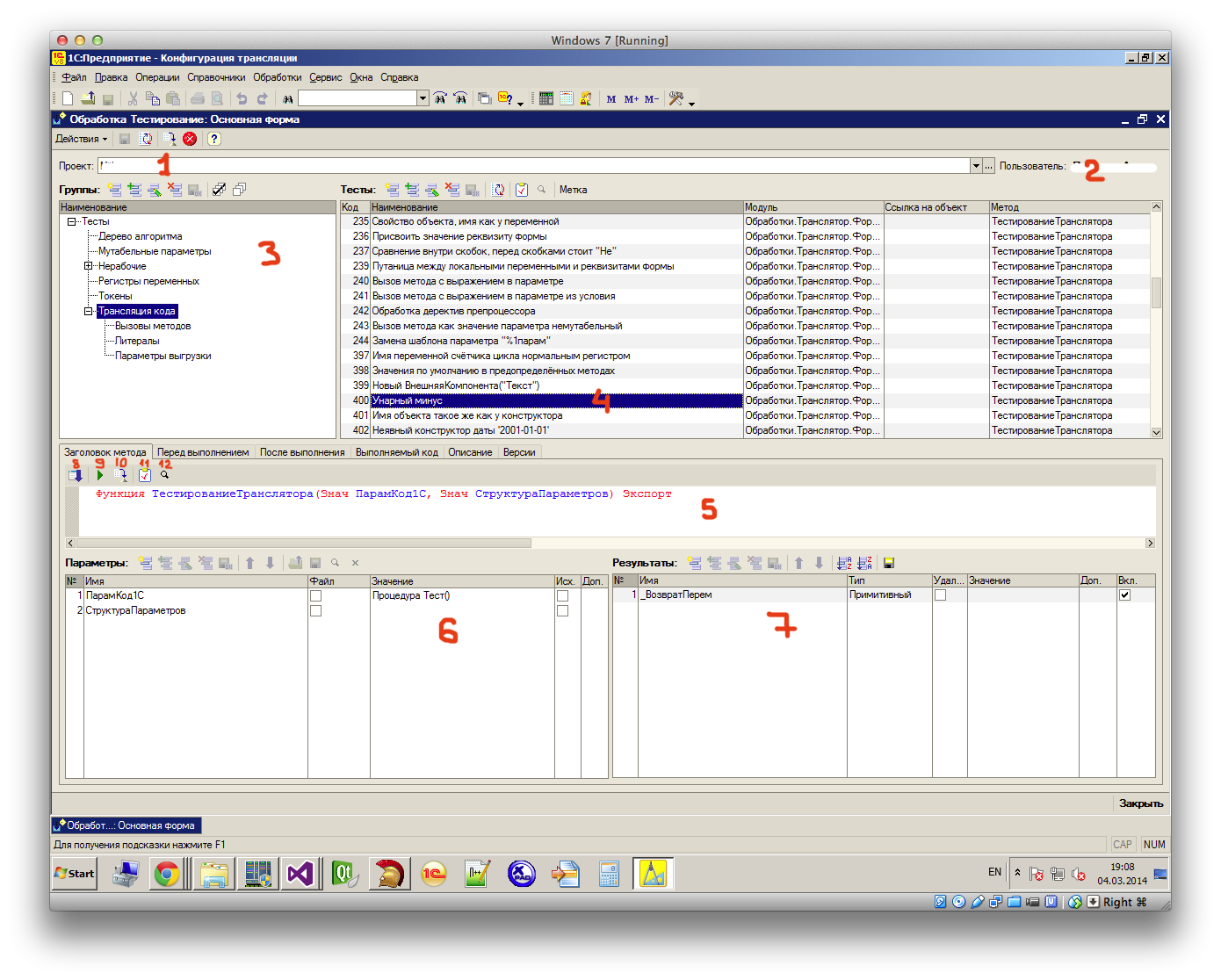This screenshot has width=1221, height=980.
Task: Click the clipboard checkmark icon in Тесты toolbar
Action: [x=521, y=190]
